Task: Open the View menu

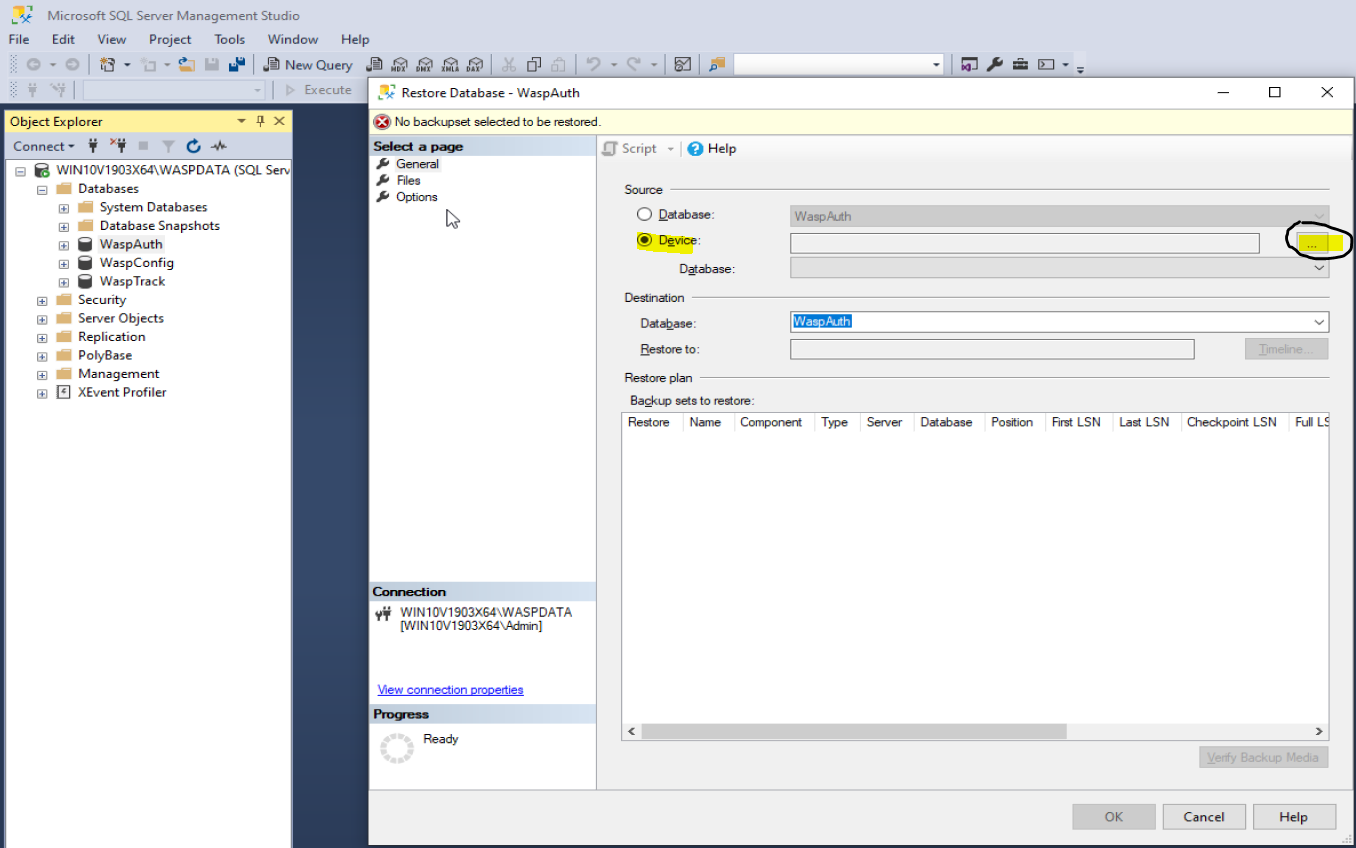Action: (111, 39)
